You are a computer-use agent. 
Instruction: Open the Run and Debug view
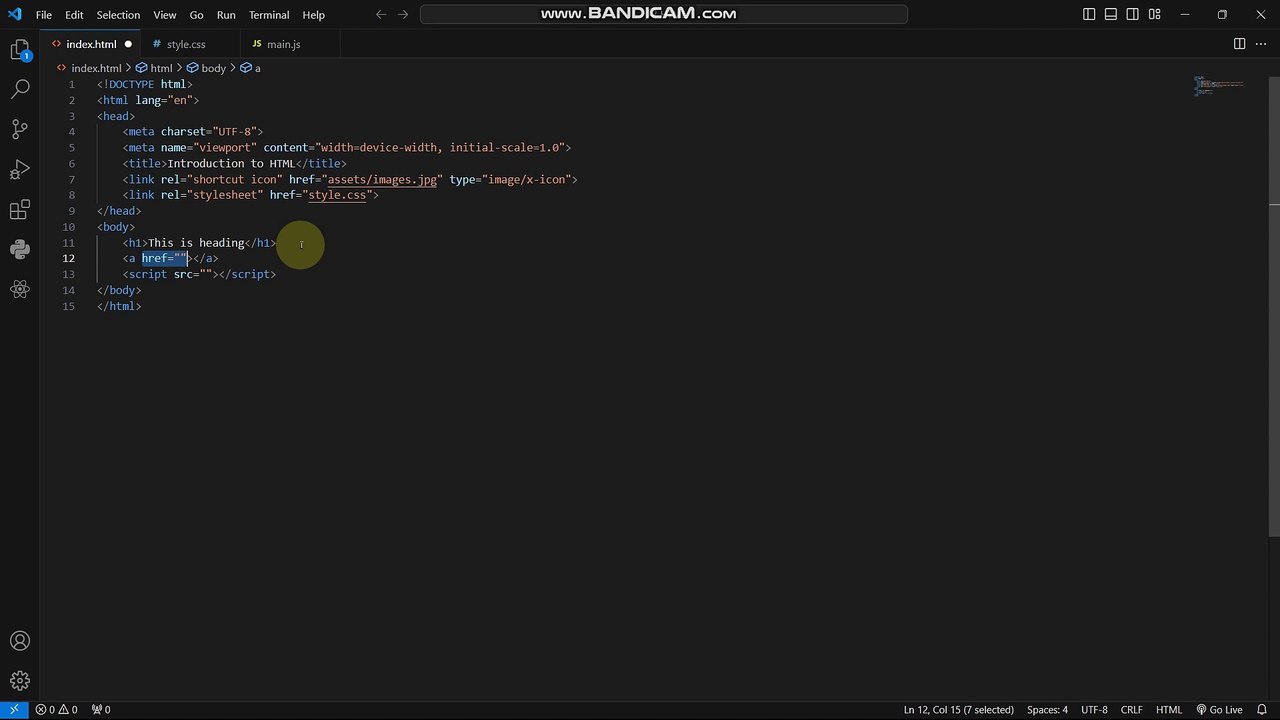[20, 169]
